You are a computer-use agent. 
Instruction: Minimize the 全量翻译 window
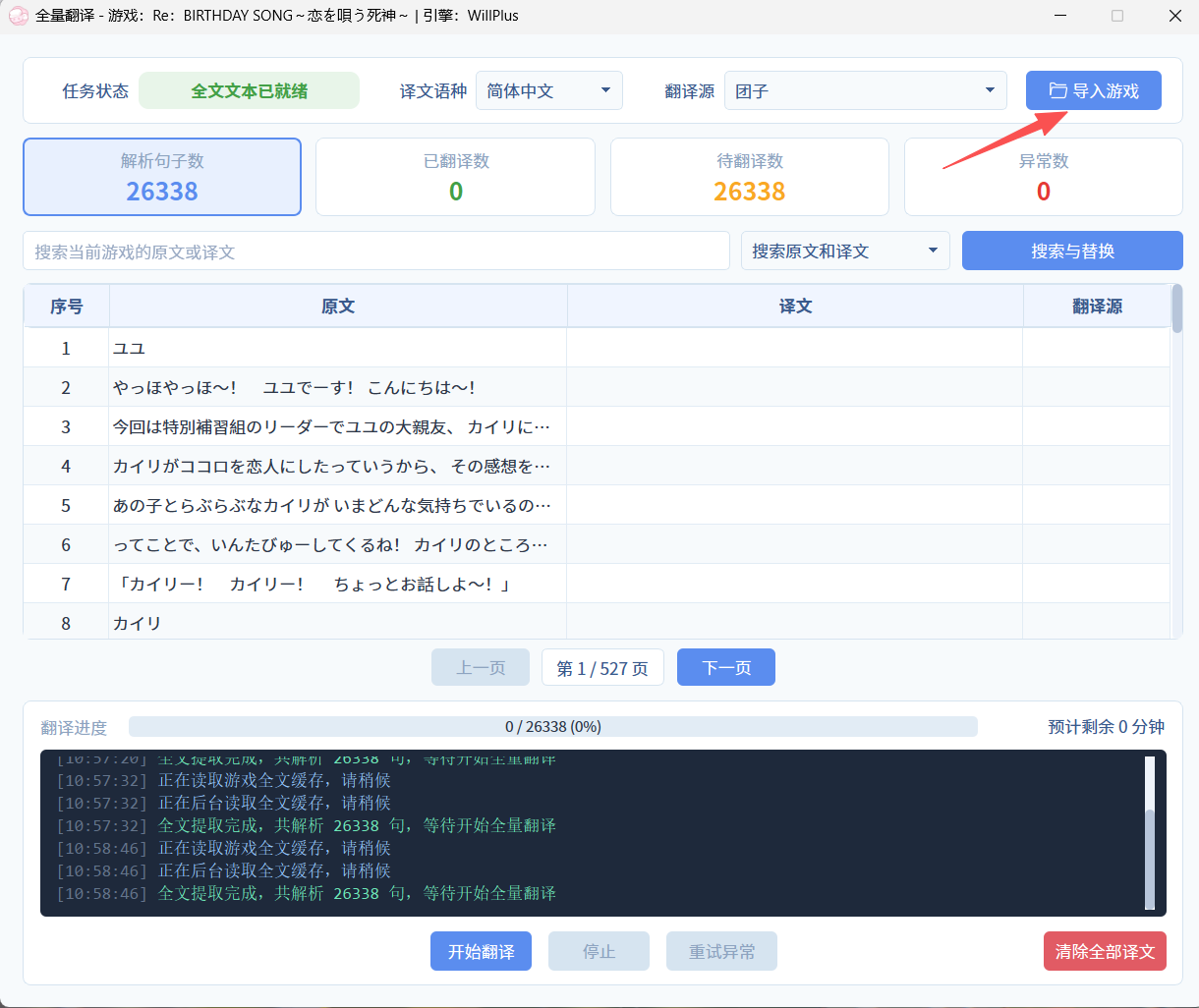(1060, 16)
